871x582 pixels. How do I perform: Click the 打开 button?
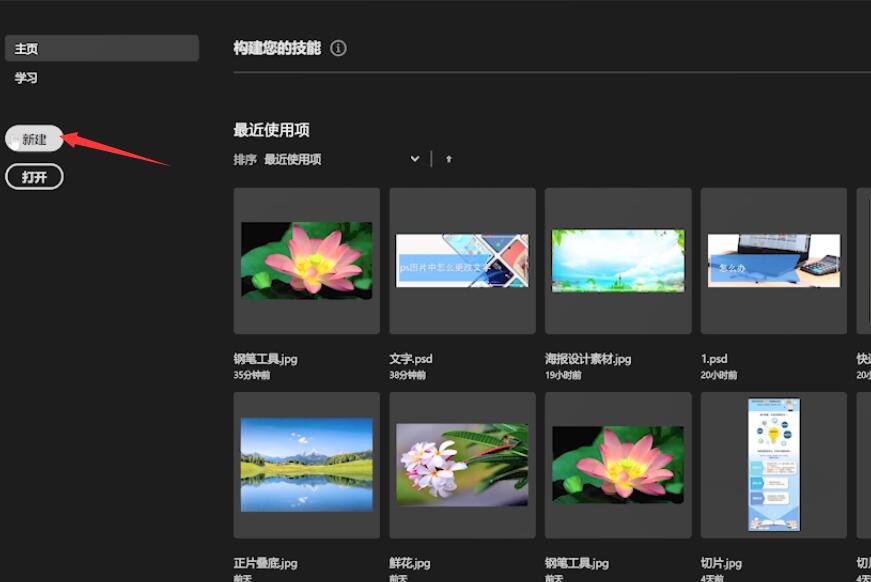click(x=34, y=177)
